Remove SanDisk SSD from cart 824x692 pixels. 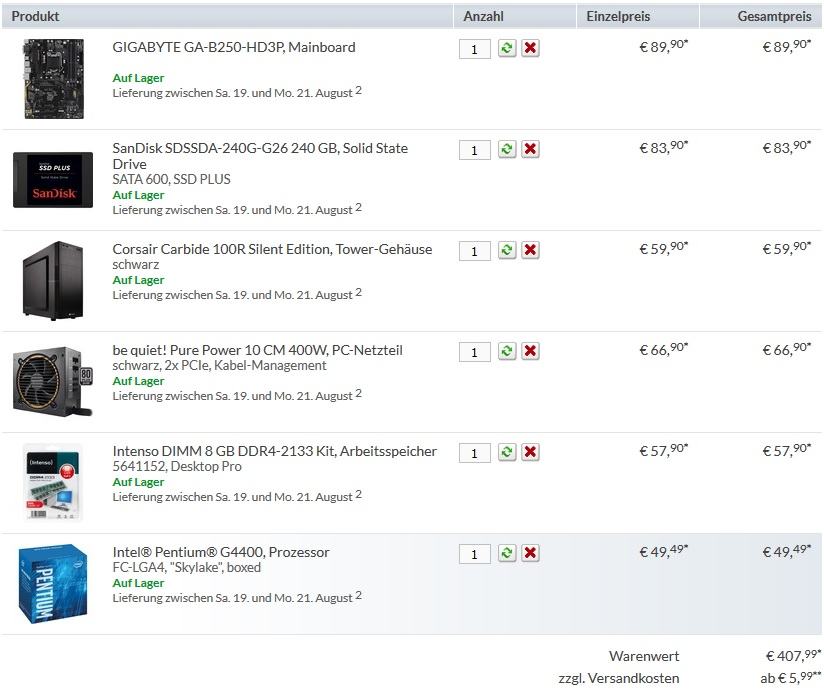pyautogui.click(x=530, y=149)
